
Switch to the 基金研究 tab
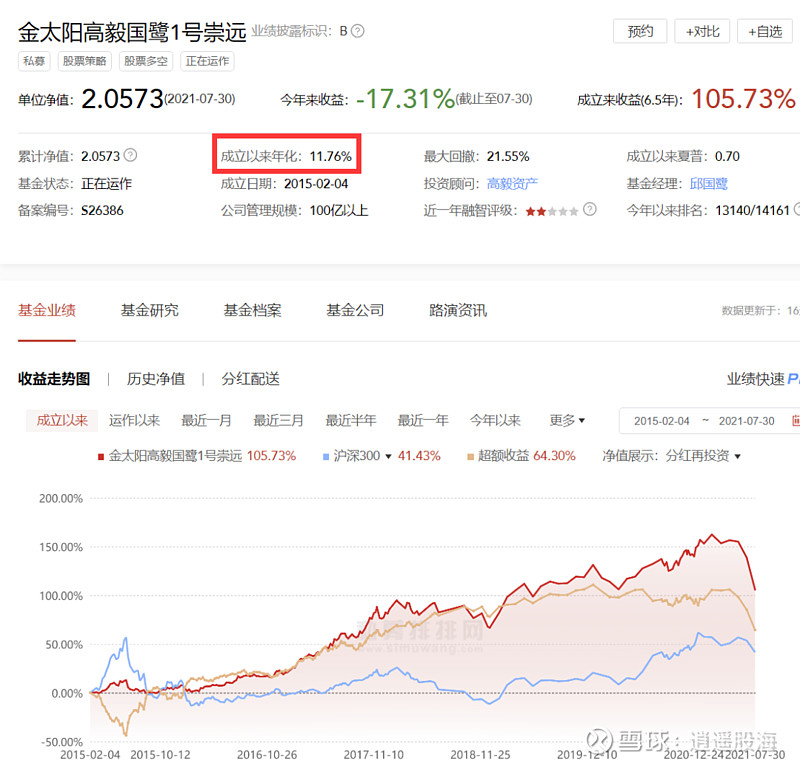tap(149, 310)
